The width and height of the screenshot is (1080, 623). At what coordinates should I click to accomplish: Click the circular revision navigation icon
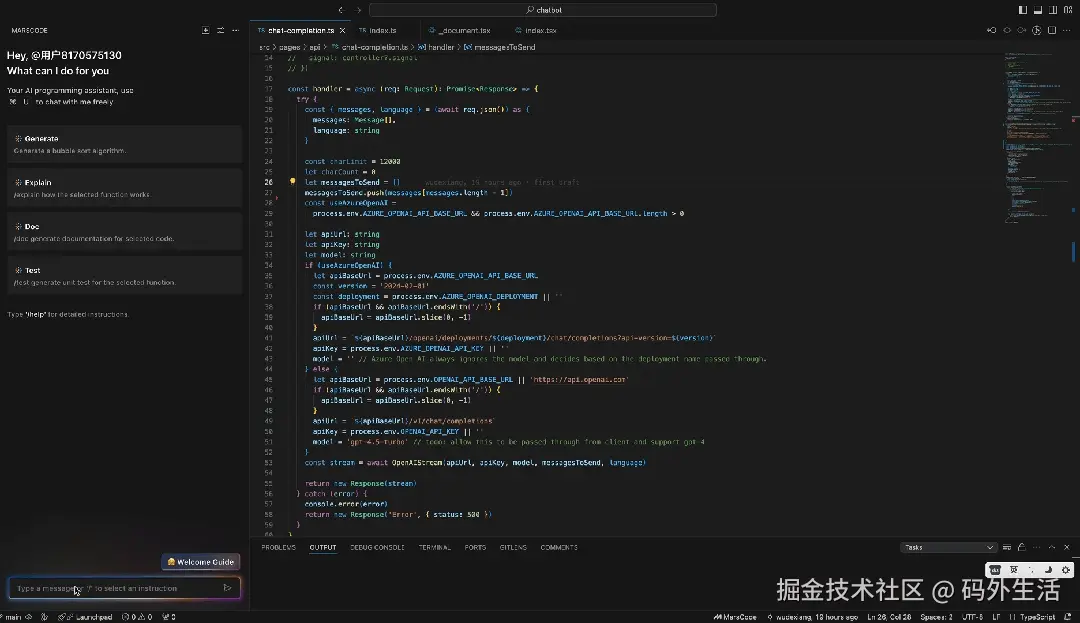[1007, 30]
